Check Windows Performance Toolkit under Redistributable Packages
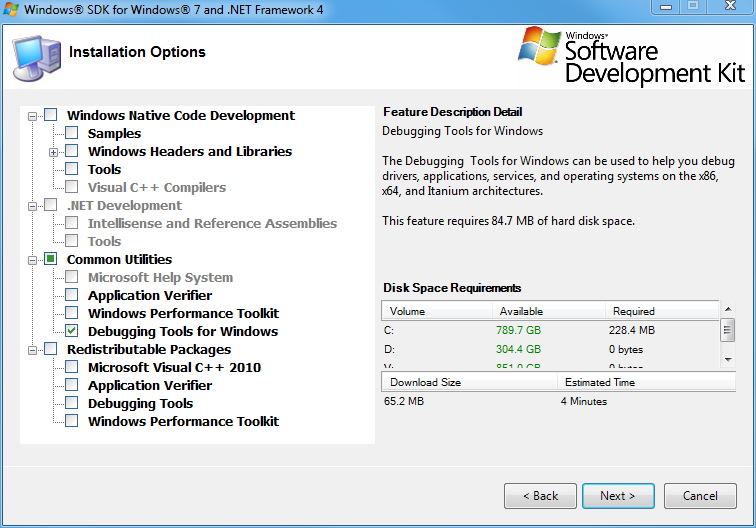 [x=71, y=421]
